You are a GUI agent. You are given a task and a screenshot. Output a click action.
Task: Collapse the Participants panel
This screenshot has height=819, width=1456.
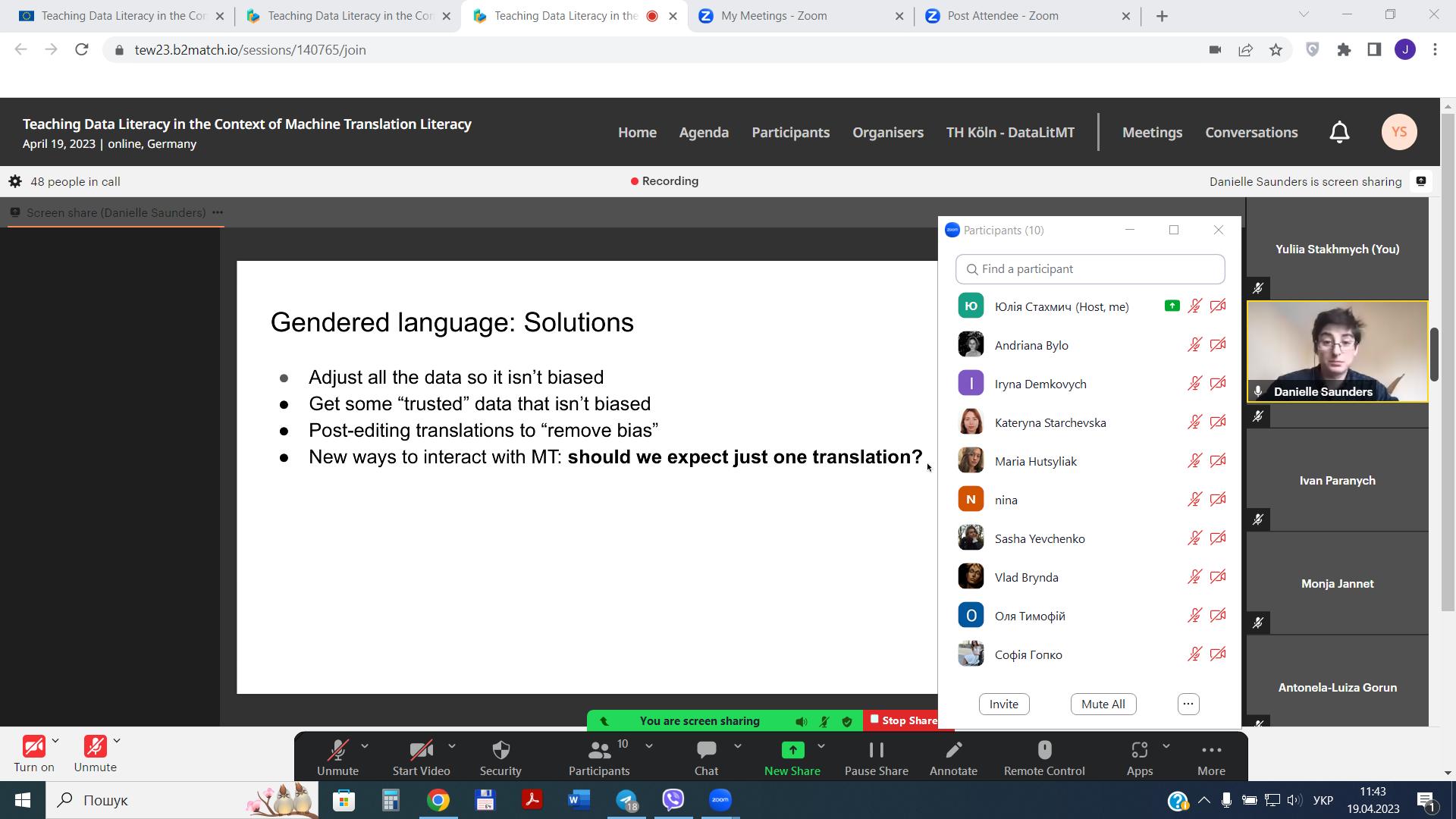1129,230
